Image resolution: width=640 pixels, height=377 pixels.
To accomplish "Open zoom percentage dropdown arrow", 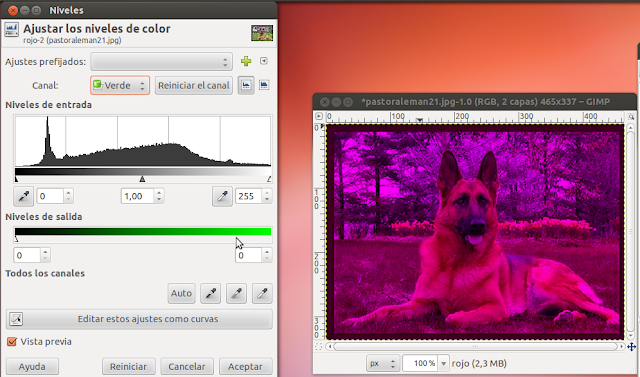I will click(443, 363).
